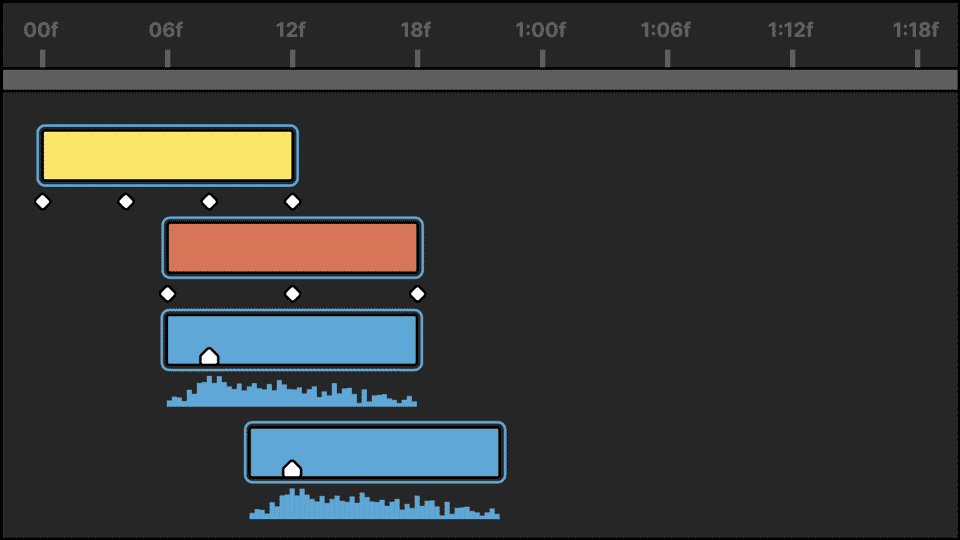Screen dimensions: 960x540
Task: Jump to 1:00f on the time ruler
Action: coord(541,58)
